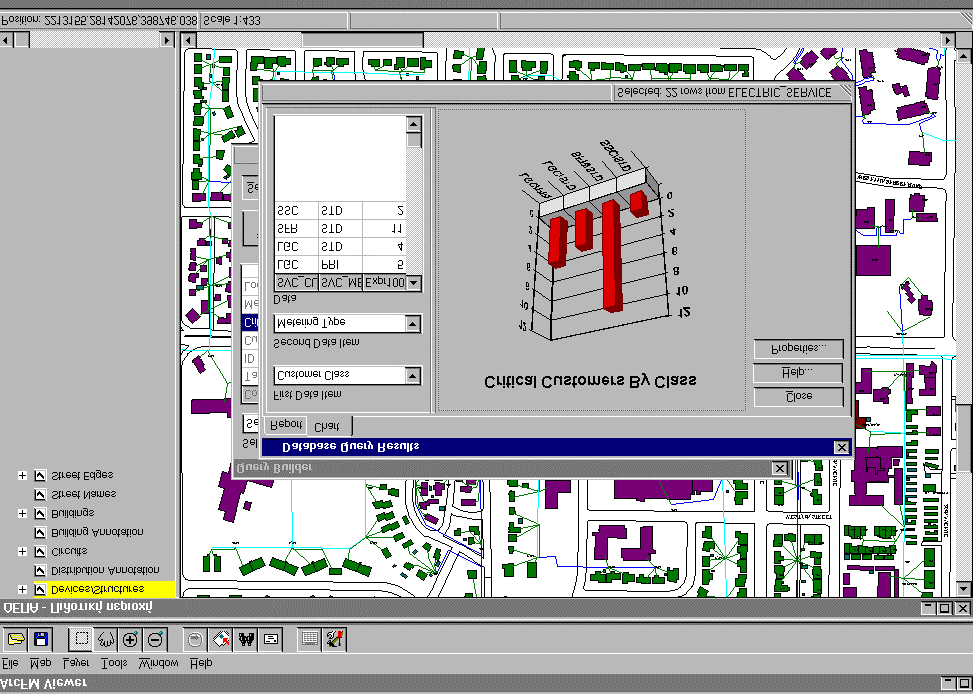Screen dimensions: 973x695
Task: Close the Database Query Results dialog
Action: coord(841,447)
